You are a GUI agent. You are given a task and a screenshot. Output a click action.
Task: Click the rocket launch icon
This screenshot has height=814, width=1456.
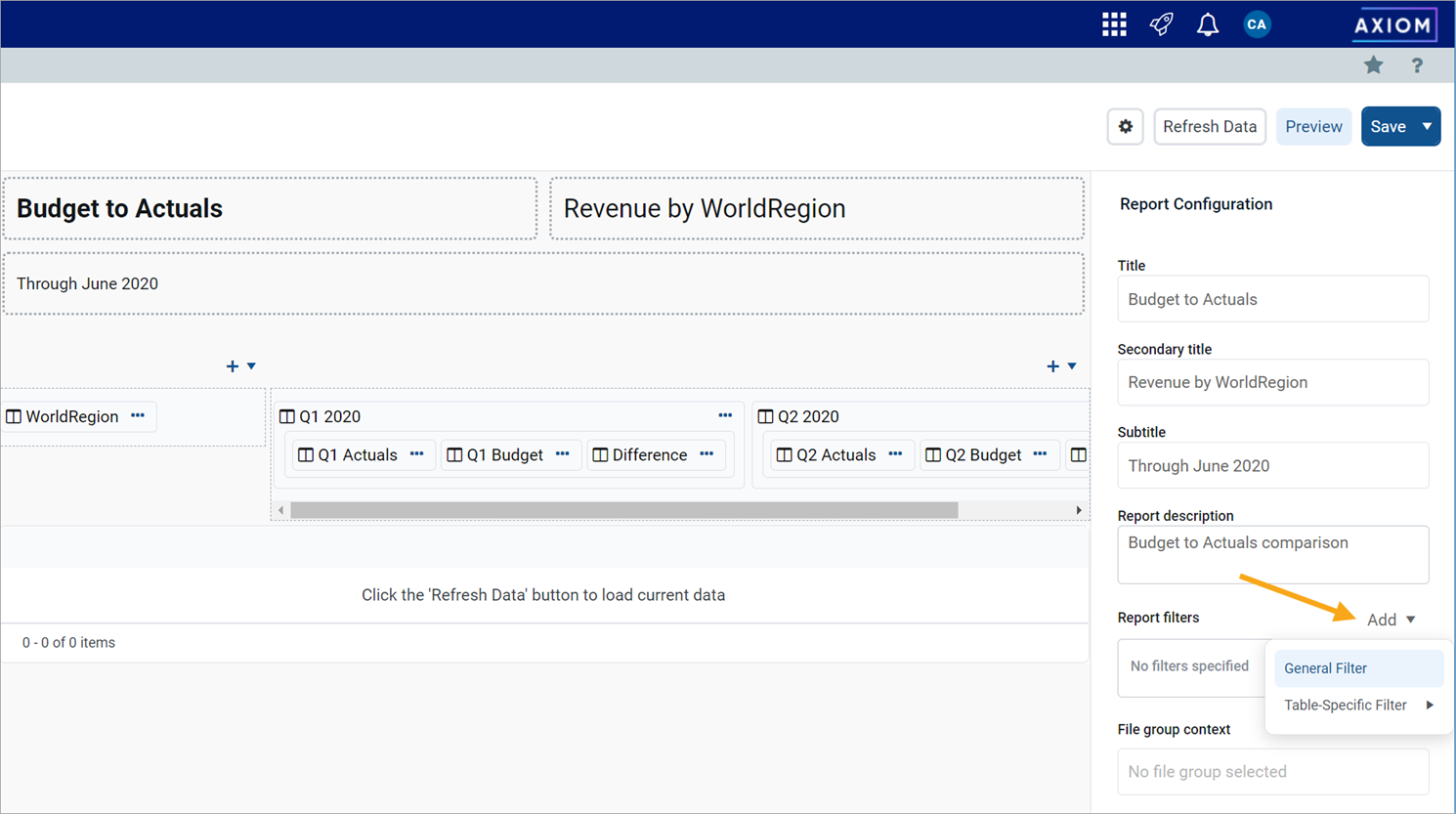click(x=1161, y=24)
